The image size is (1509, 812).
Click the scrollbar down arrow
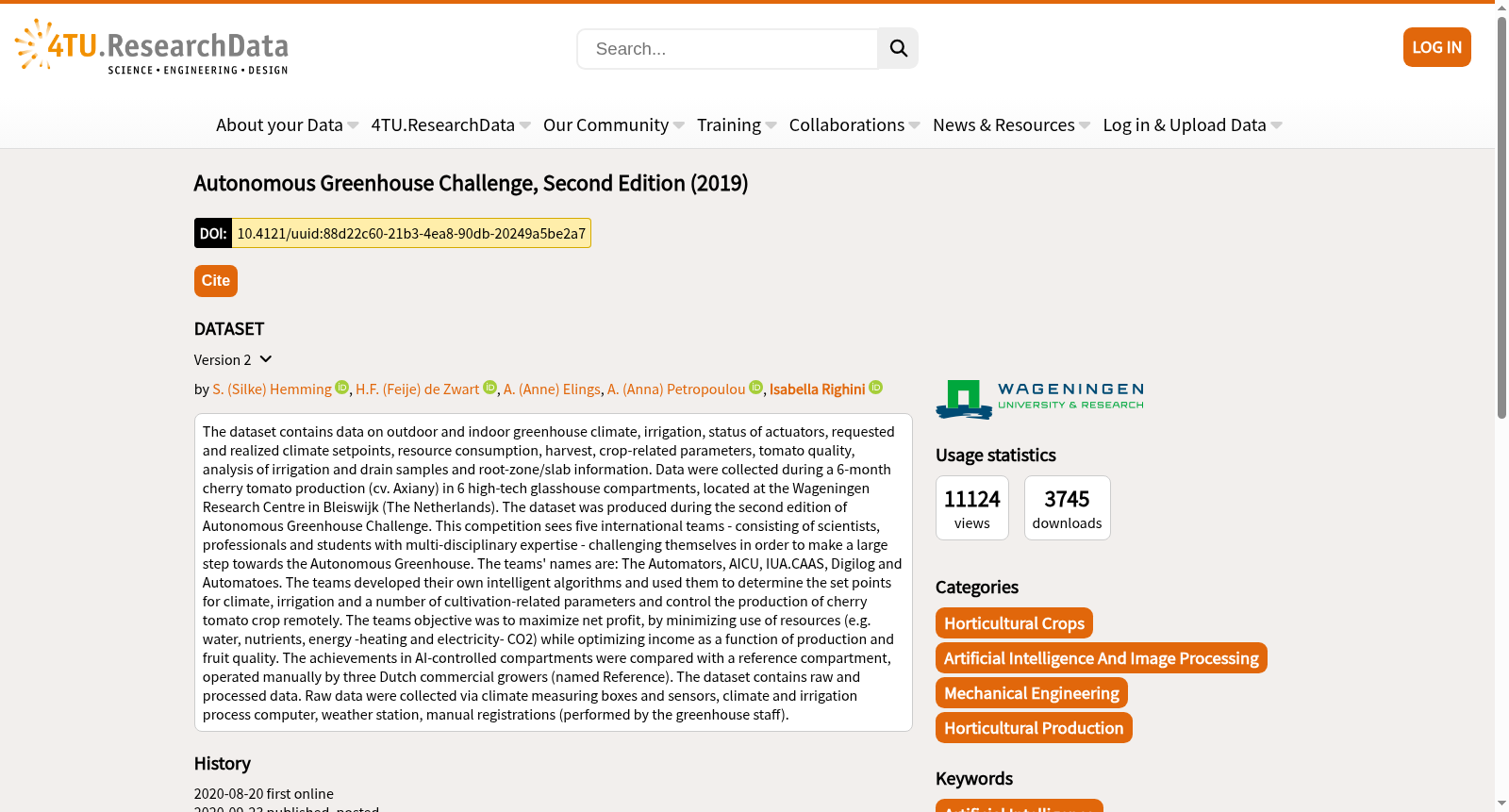[1501, 804]
